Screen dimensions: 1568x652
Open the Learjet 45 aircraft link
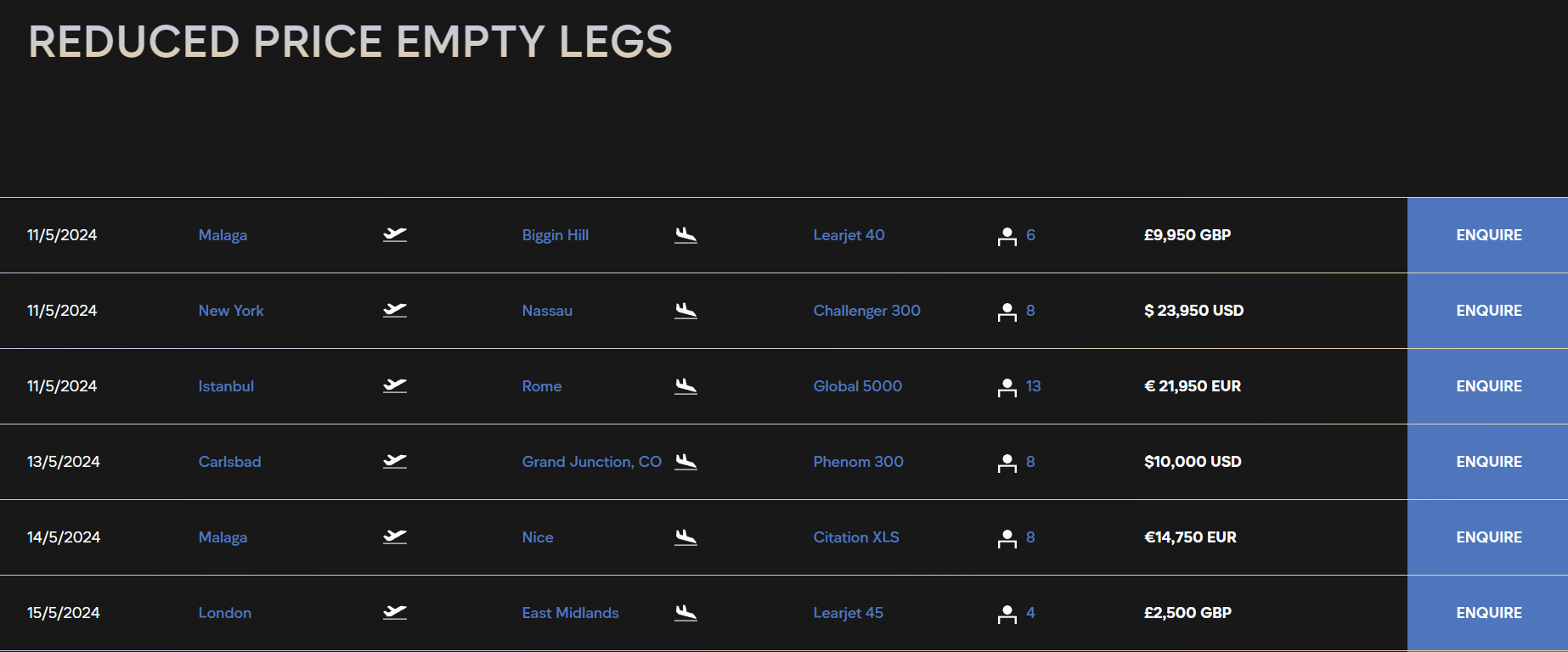[x=848, y=613]
